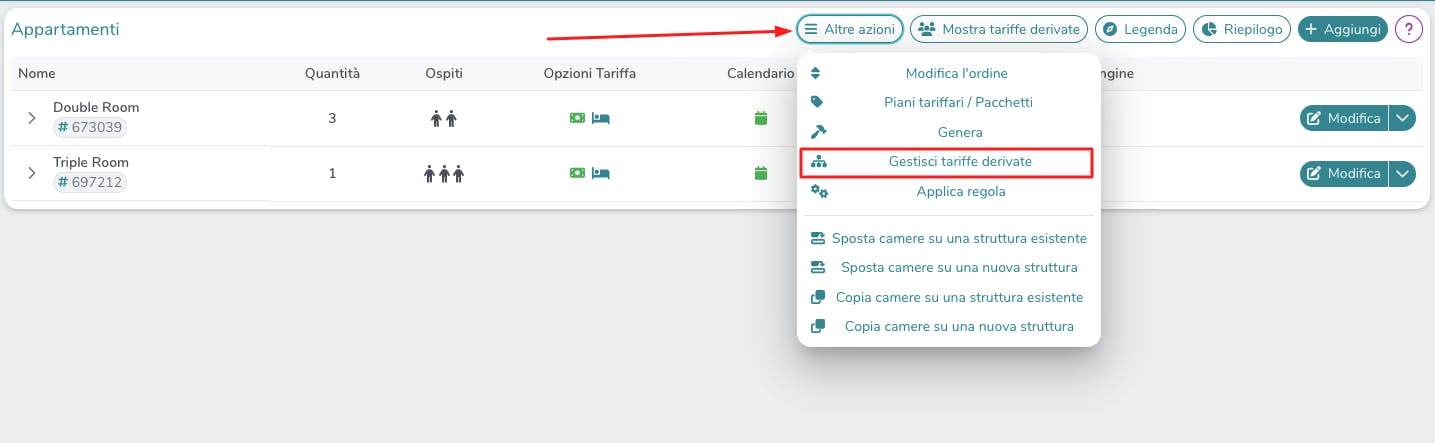
Task: Click Double Room ID tag 673039
Action: (x=90, y=127)
